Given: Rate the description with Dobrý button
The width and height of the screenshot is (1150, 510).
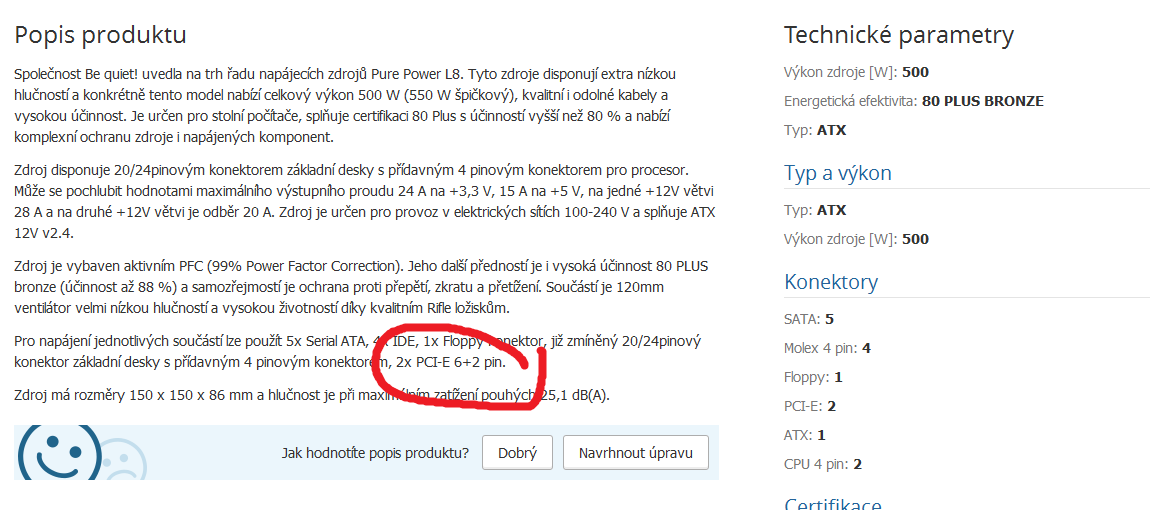Looking at the screenshot, I should [517, 453].
